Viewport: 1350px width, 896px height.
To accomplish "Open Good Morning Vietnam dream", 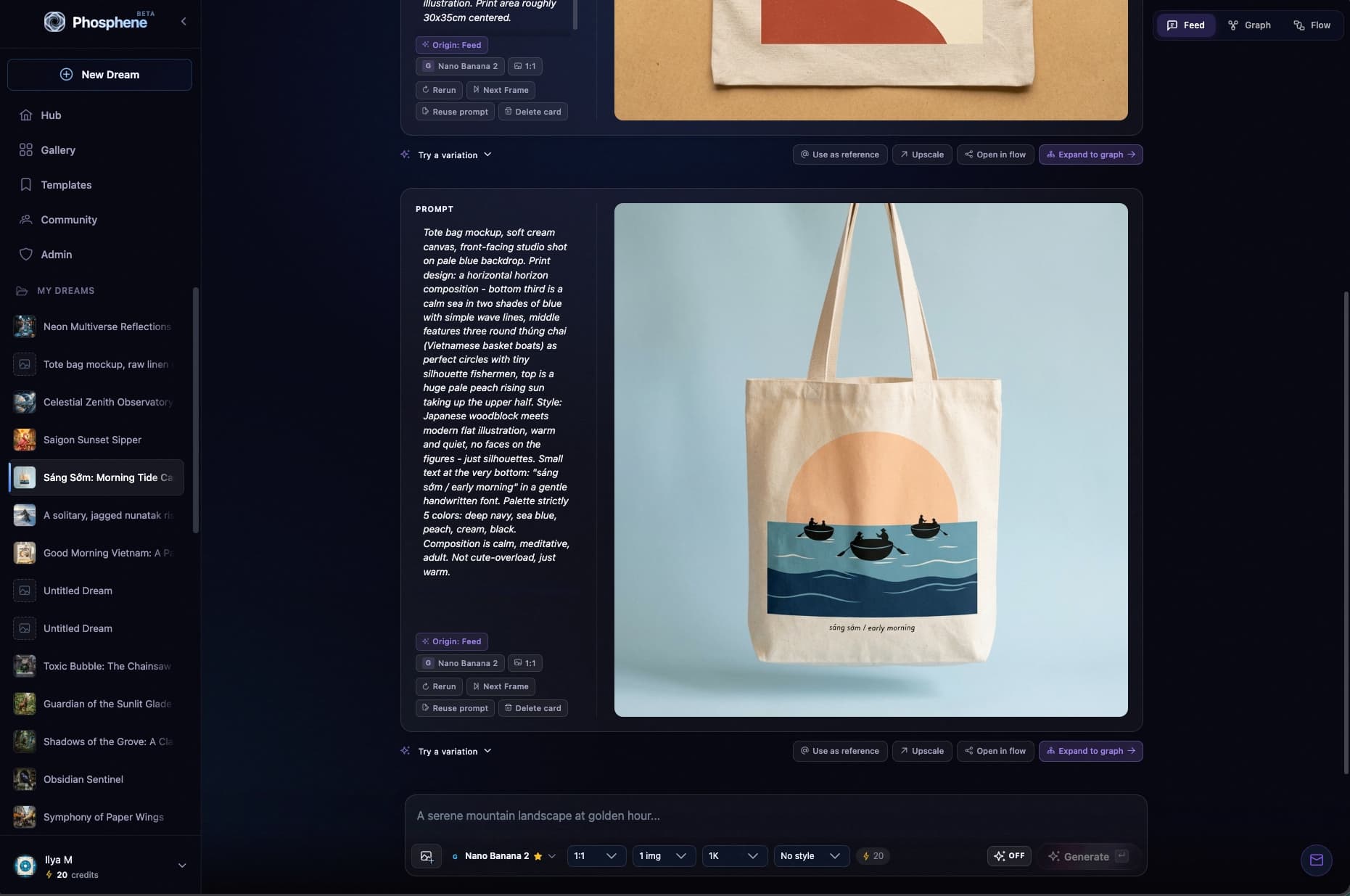I will click(96, 553).
